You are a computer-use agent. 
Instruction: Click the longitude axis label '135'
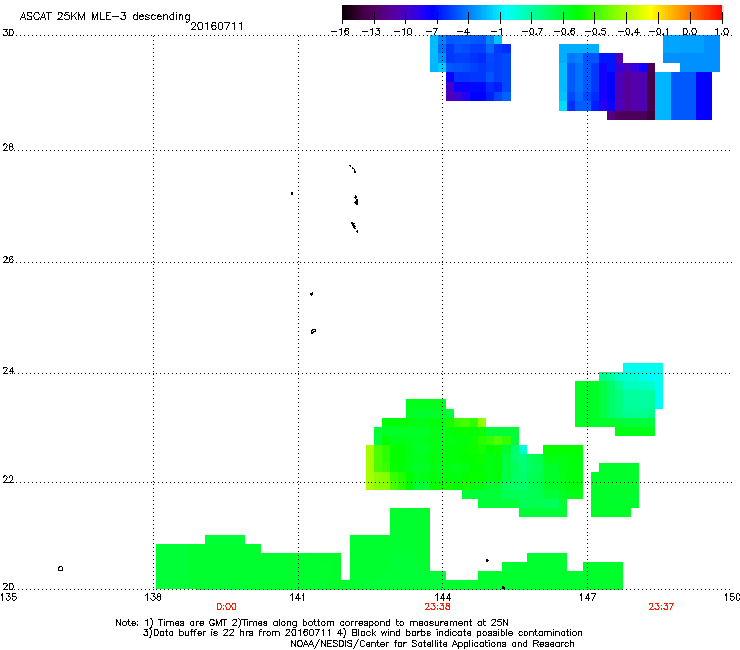tap(9, 597)
